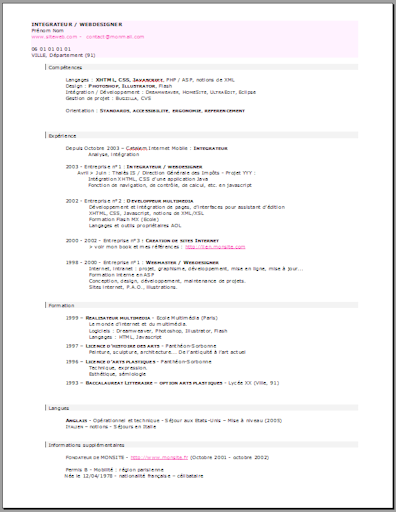Viewport: 396px width, 512px height.
Task: Click the 'Depuis Octobre 2003' experience entry
Action: click(147, 148)
